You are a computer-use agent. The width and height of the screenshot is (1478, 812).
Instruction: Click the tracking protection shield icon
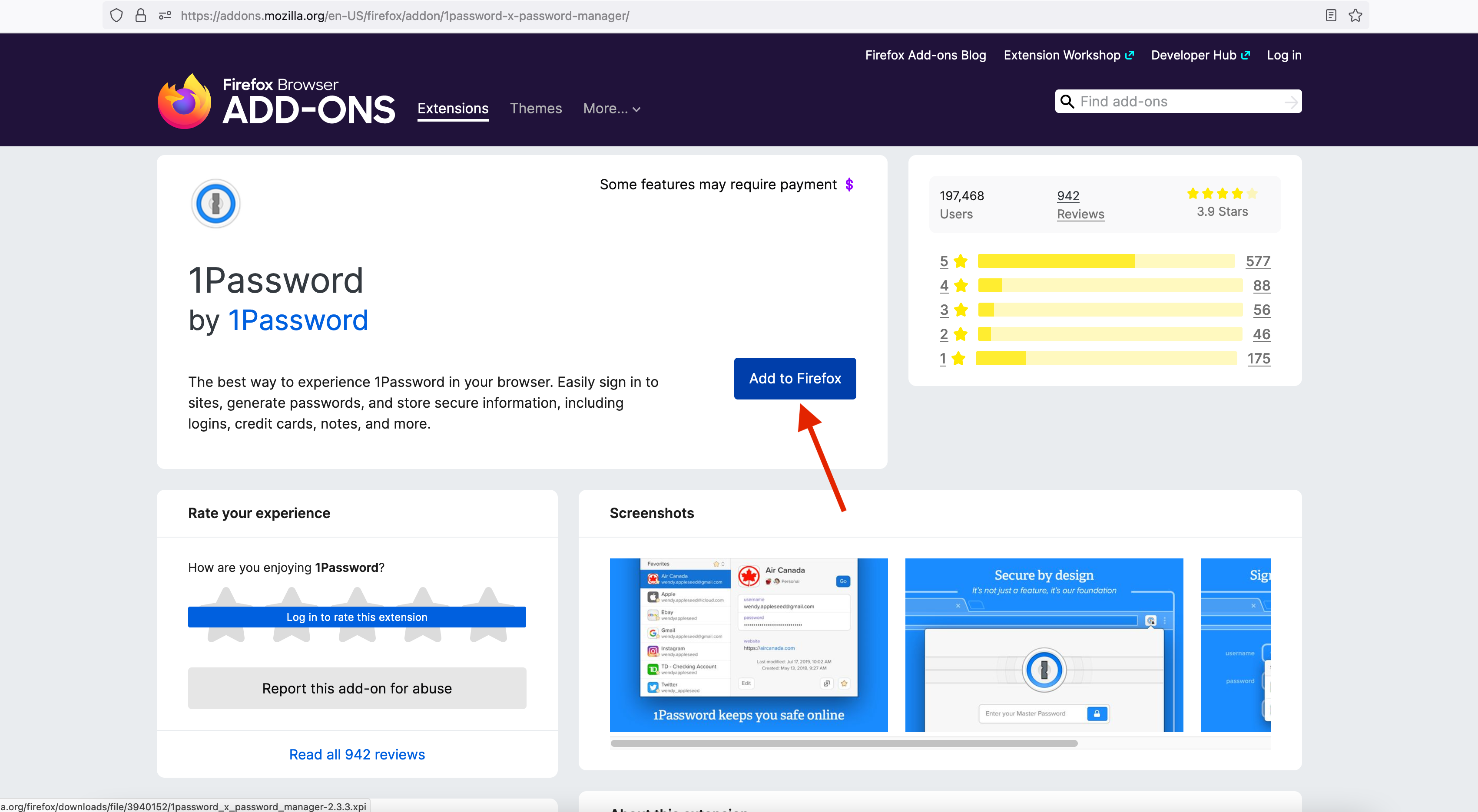(116, 16)
